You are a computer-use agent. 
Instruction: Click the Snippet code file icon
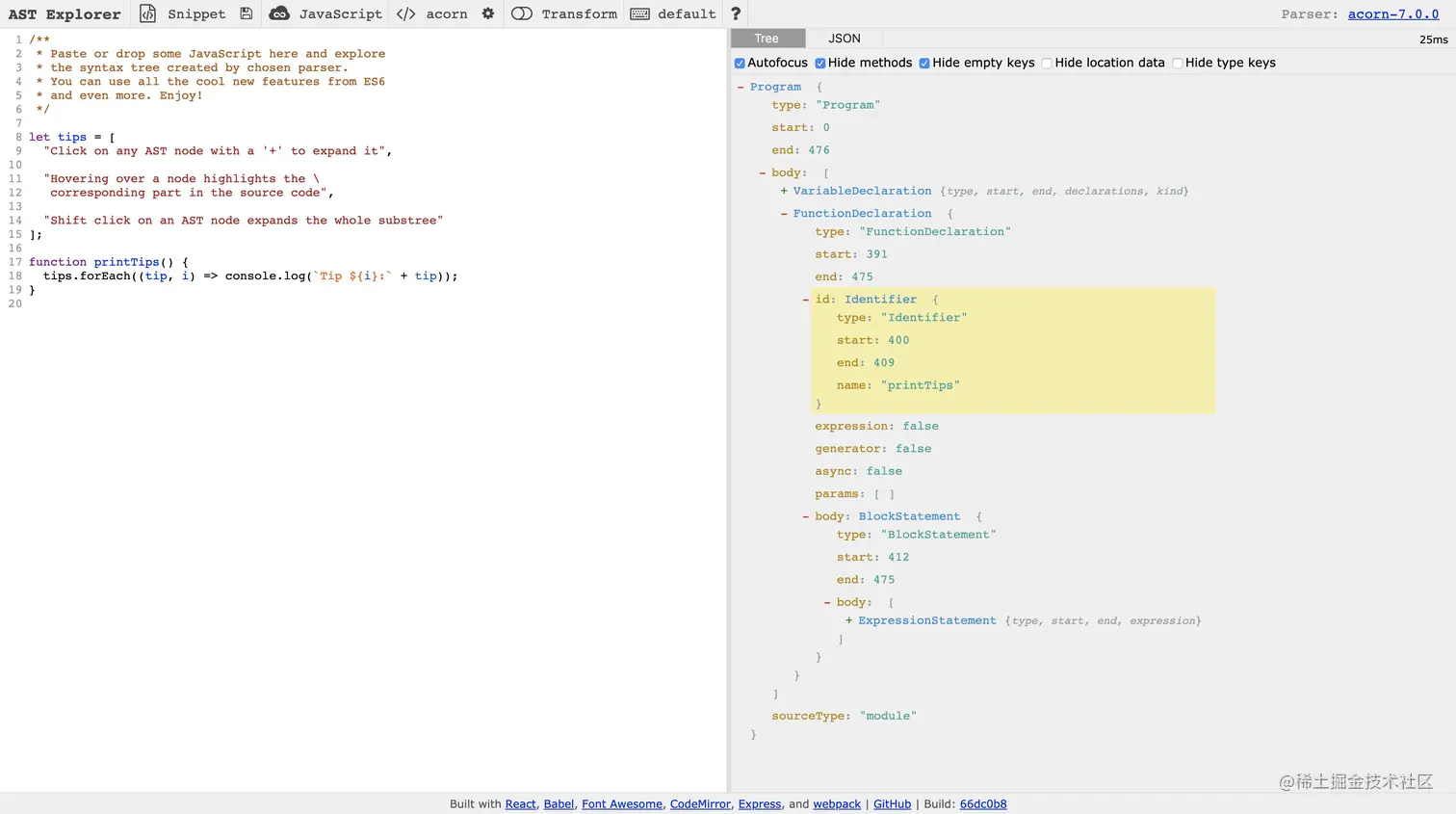[147, 13]
